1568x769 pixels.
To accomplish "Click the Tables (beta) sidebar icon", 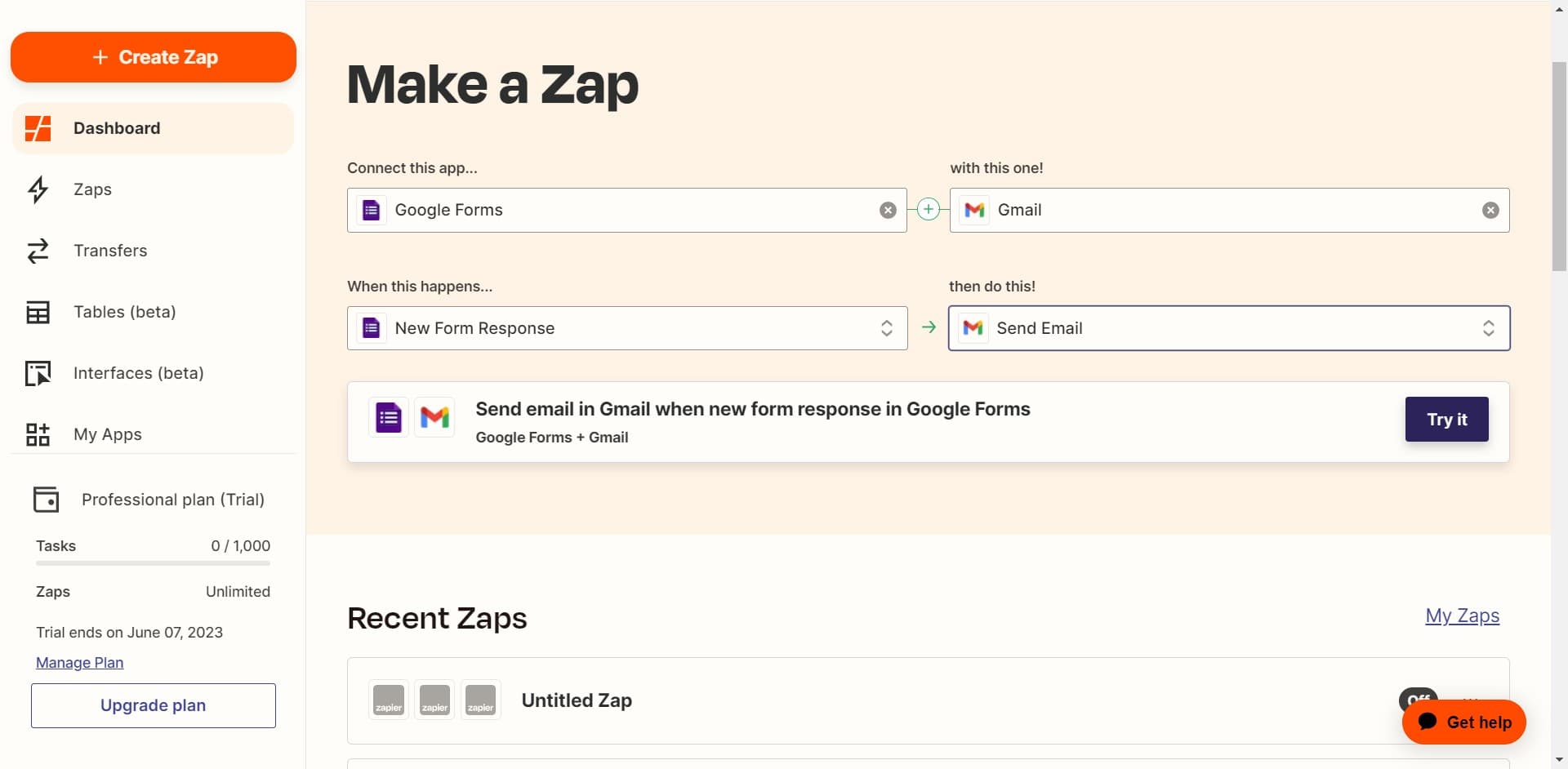I will click(x=38, y=312).
